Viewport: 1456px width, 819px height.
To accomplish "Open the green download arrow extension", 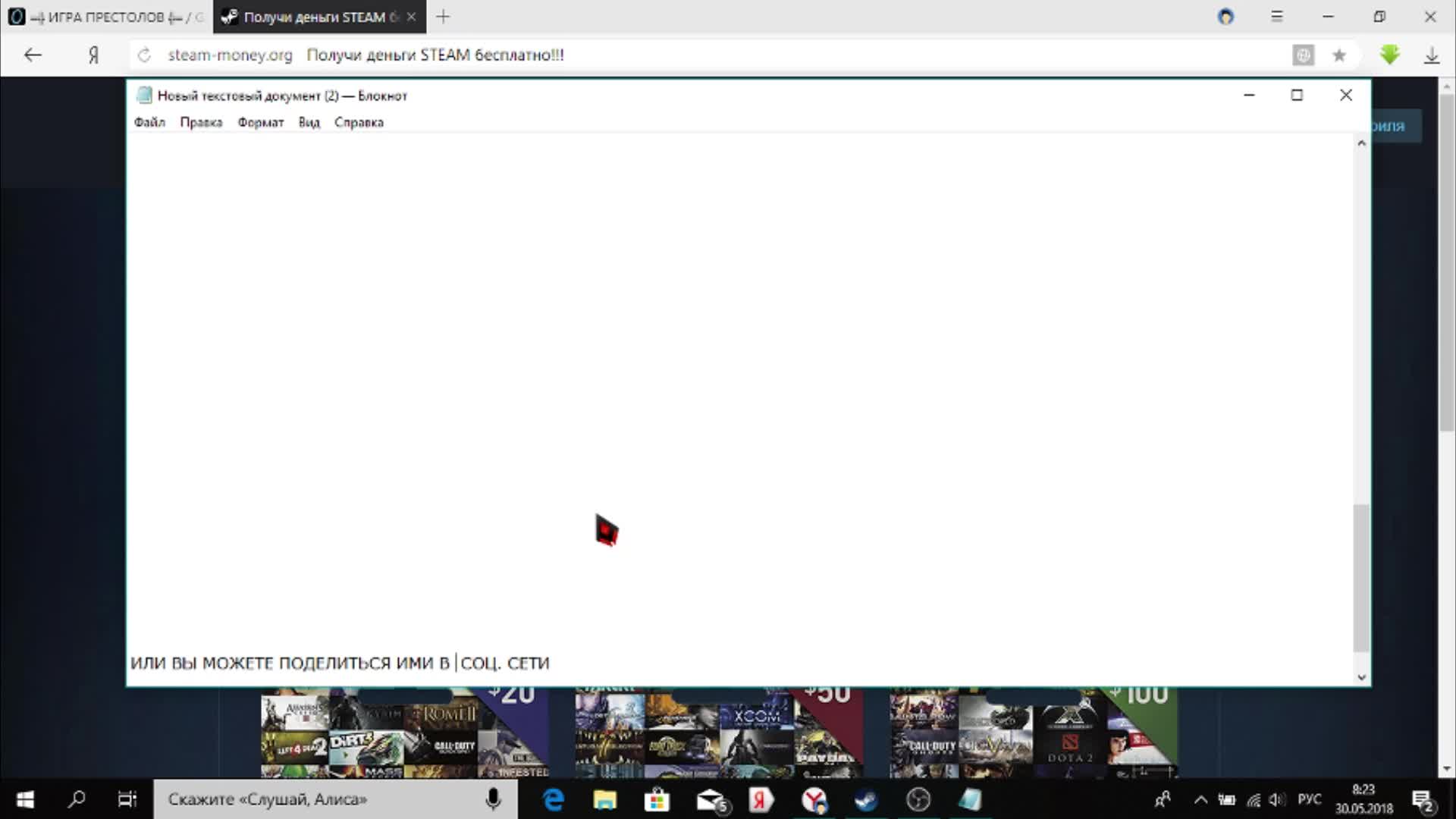I will [x=1389, y=55].
